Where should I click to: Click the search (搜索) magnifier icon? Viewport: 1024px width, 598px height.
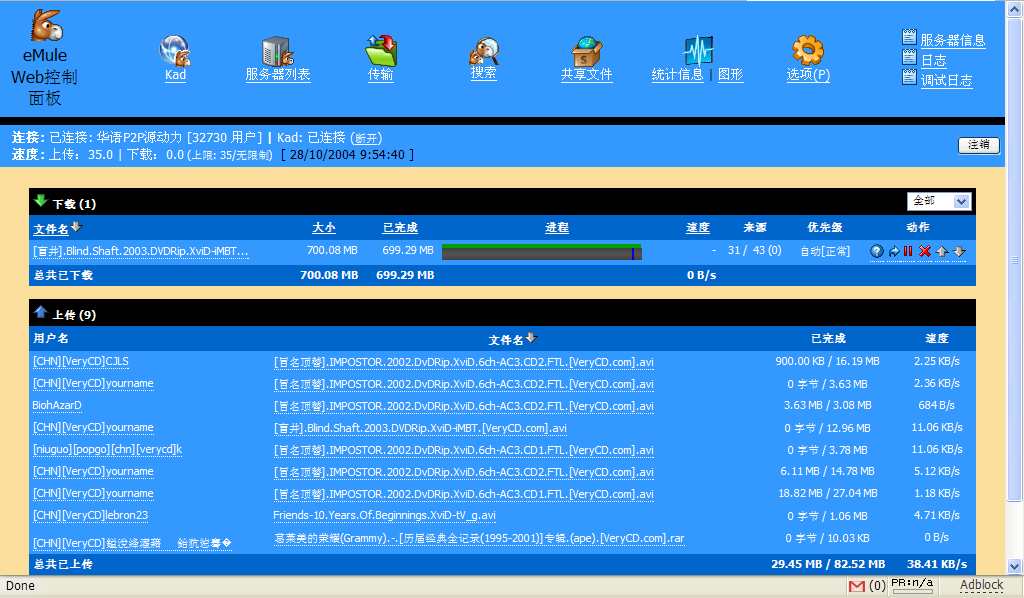point(484,50)
